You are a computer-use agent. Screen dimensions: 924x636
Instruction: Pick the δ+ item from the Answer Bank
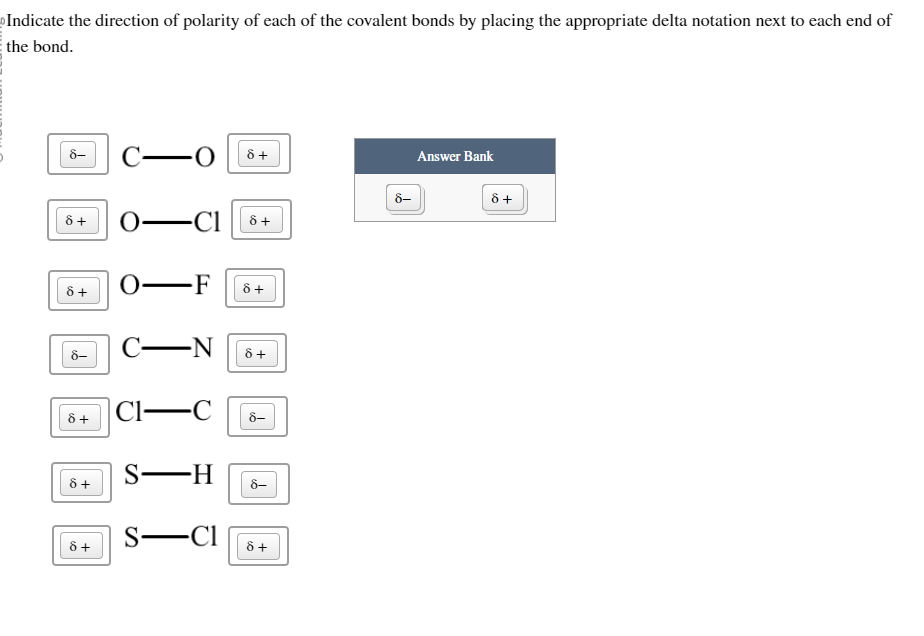tap(503, 197)
